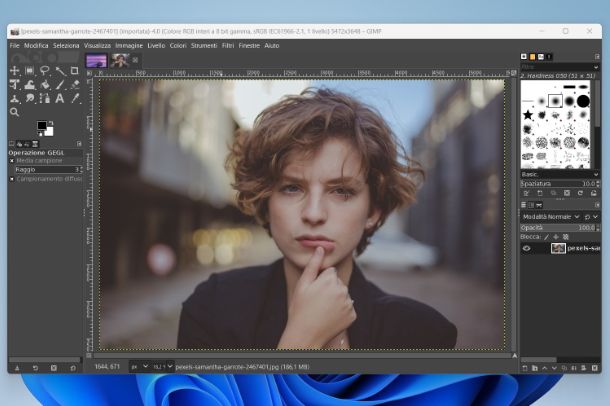610x406 pixels.
Task: Select the pexels layer thumbnail
Action: click(x=558, y=248)
